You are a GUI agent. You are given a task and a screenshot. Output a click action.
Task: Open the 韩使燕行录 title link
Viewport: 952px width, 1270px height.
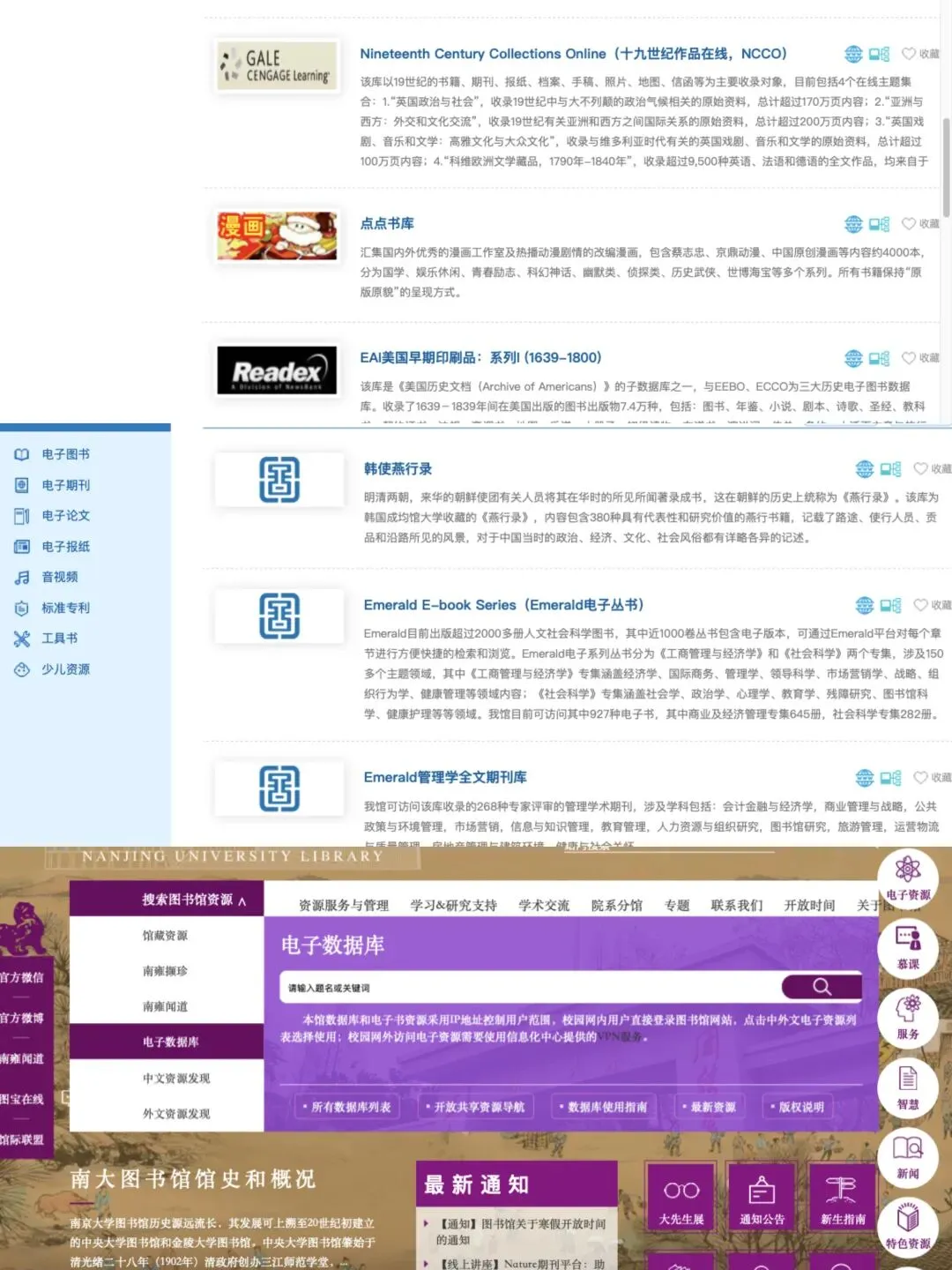point(398,469)
